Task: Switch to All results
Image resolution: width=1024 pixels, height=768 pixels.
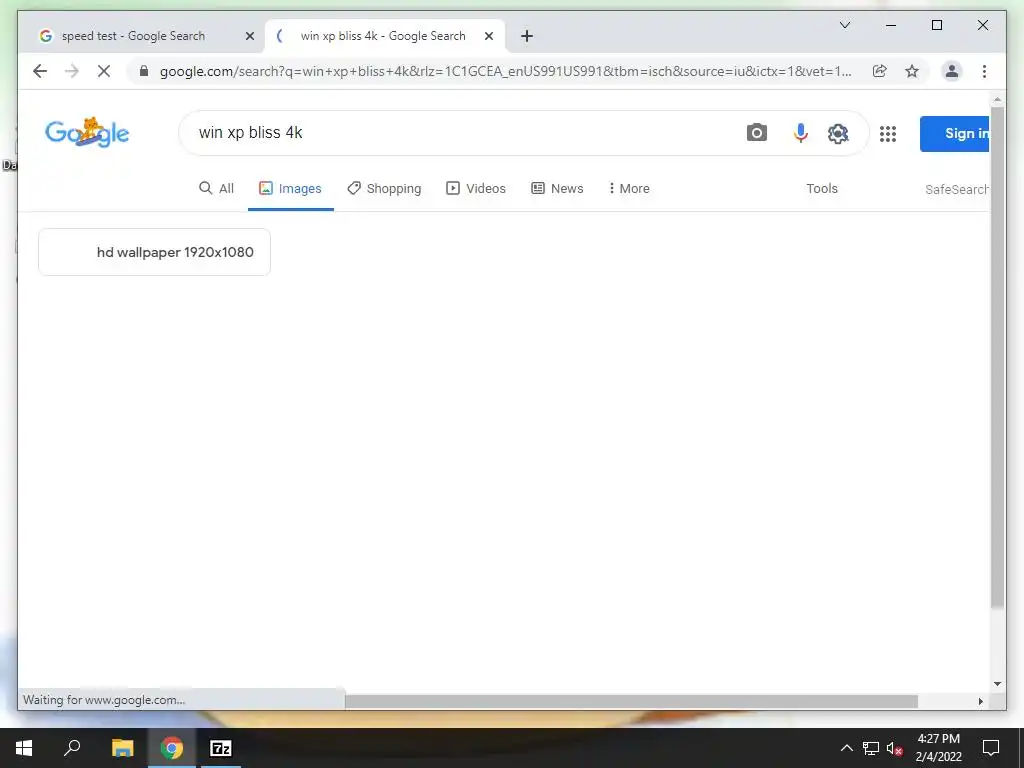Action: [216, 188]
